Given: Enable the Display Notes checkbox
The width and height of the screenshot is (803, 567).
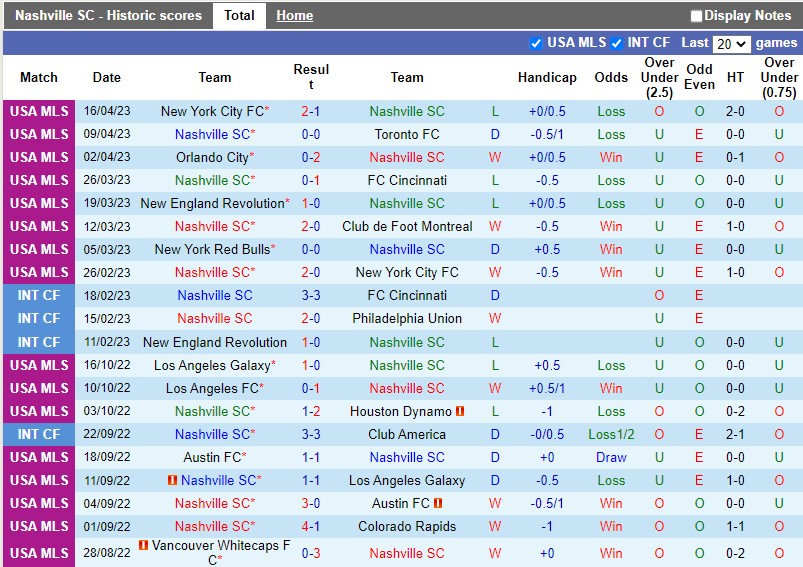Looking at the screenshot, I should coord(696,16).
